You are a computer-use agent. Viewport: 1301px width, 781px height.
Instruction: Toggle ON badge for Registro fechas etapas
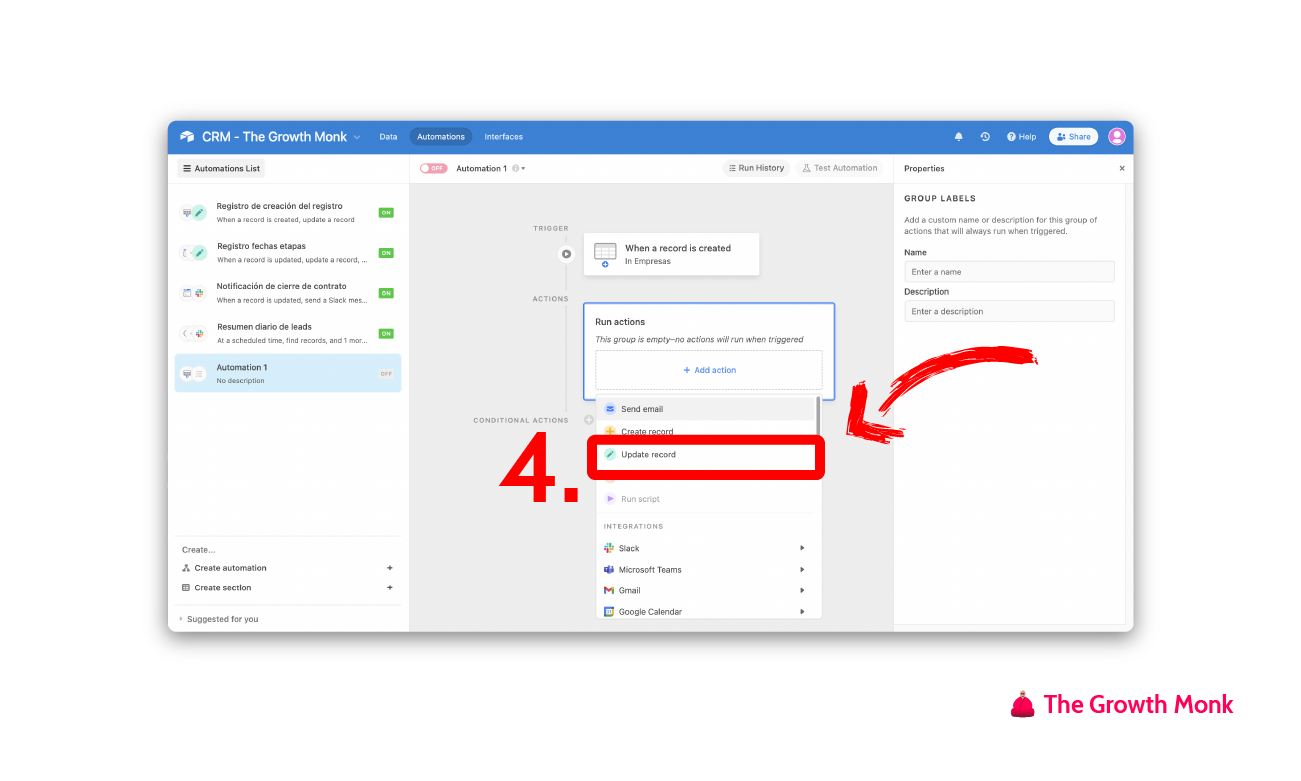(386, 253)
